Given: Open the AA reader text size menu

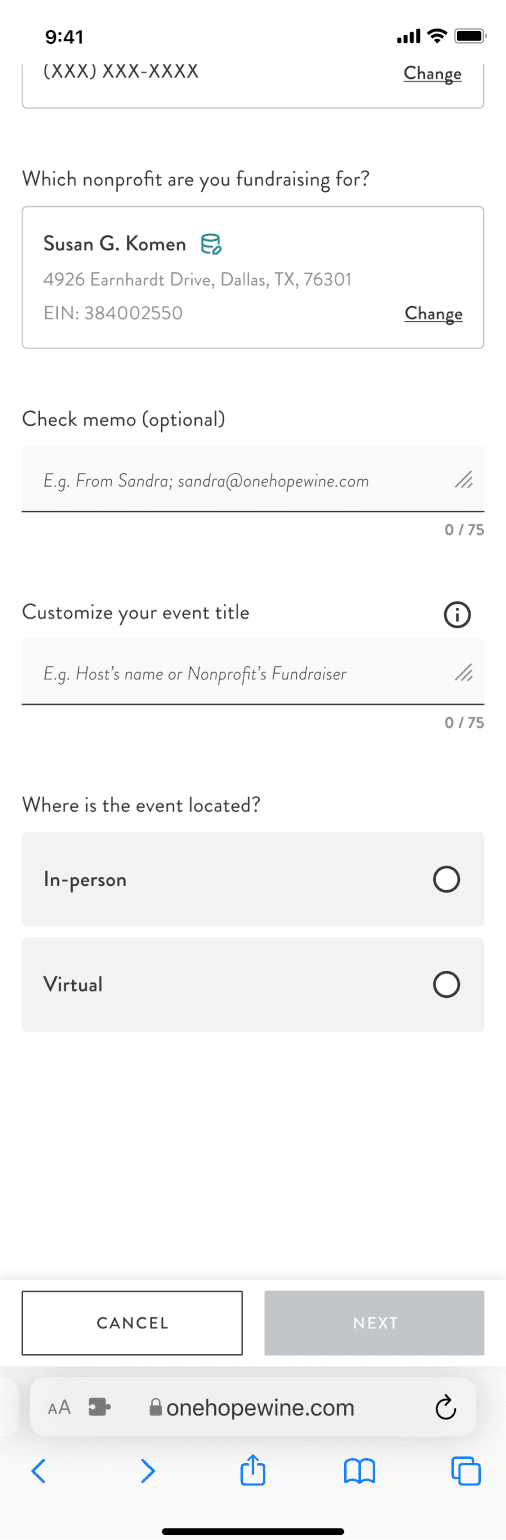Looking at the screenshot, I should point(59,1408).
